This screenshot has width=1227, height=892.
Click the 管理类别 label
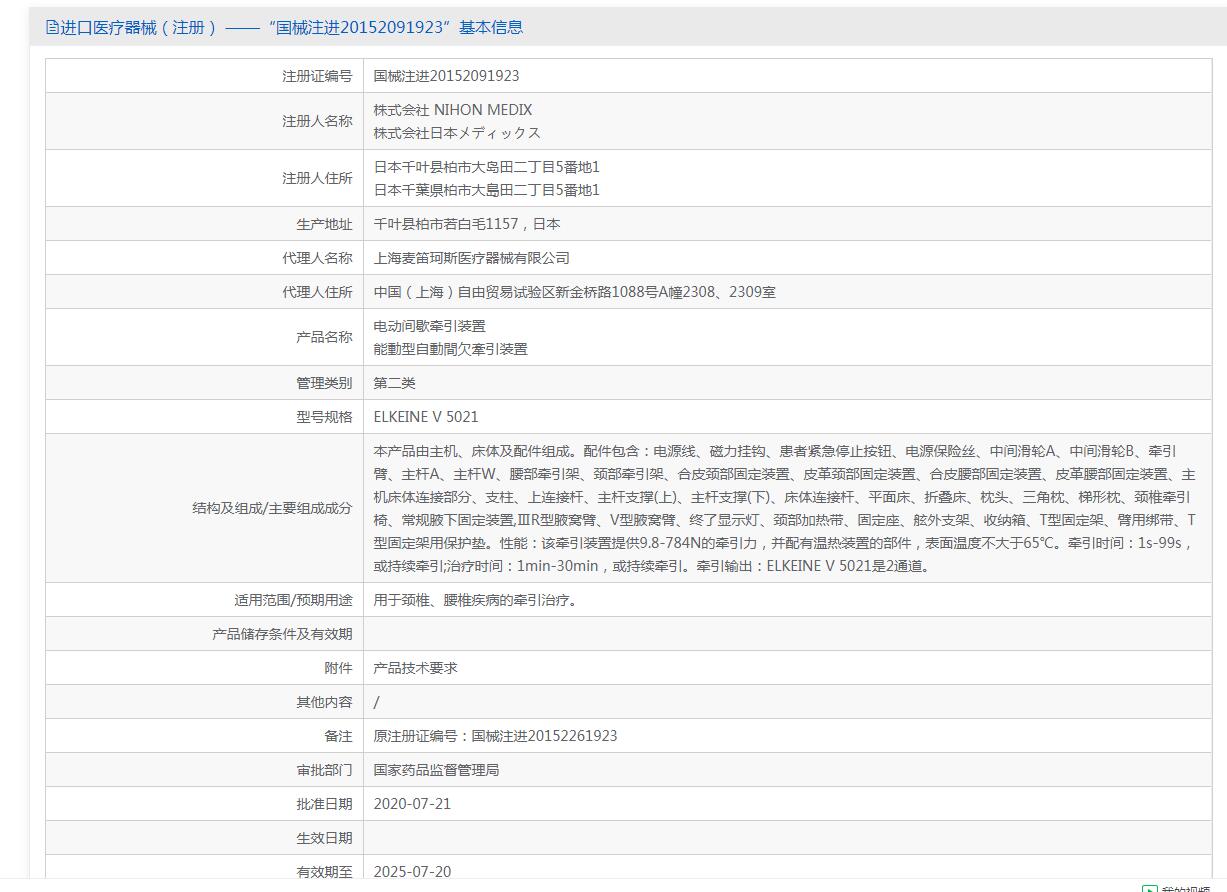[324, 383]
